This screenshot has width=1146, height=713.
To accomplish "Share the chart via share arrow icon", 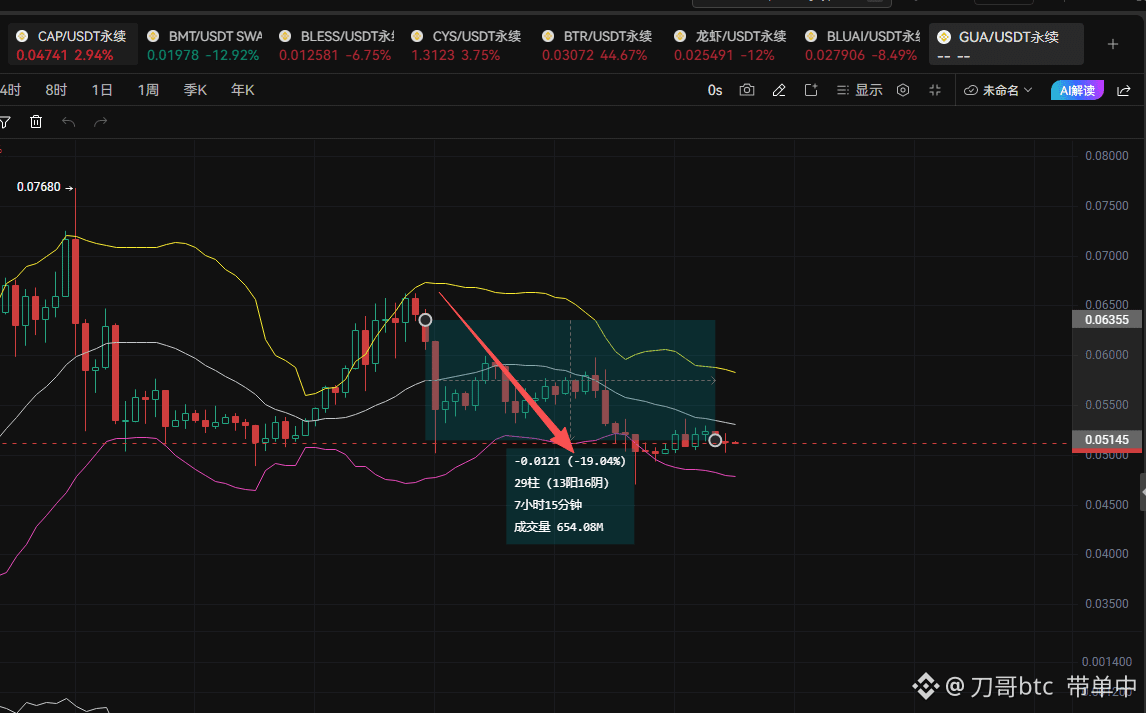I will click(x=1124, y=90).
